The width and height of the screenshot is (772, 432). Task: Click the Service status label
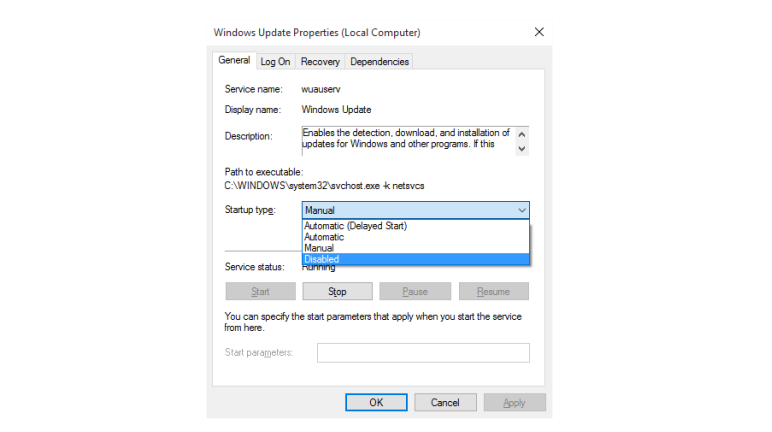click(255, 266)
